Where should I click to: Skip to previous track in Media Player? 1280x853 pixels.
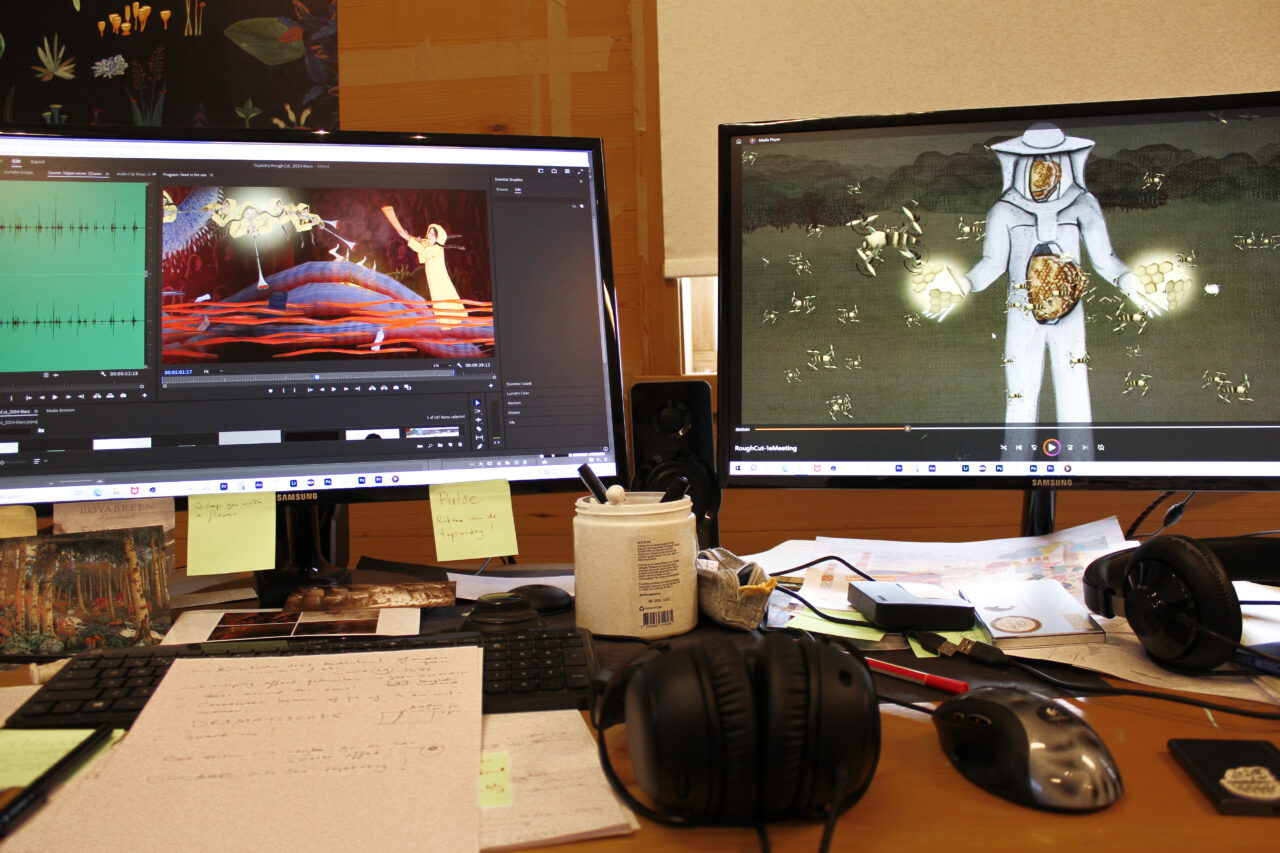coord(1019,447)
